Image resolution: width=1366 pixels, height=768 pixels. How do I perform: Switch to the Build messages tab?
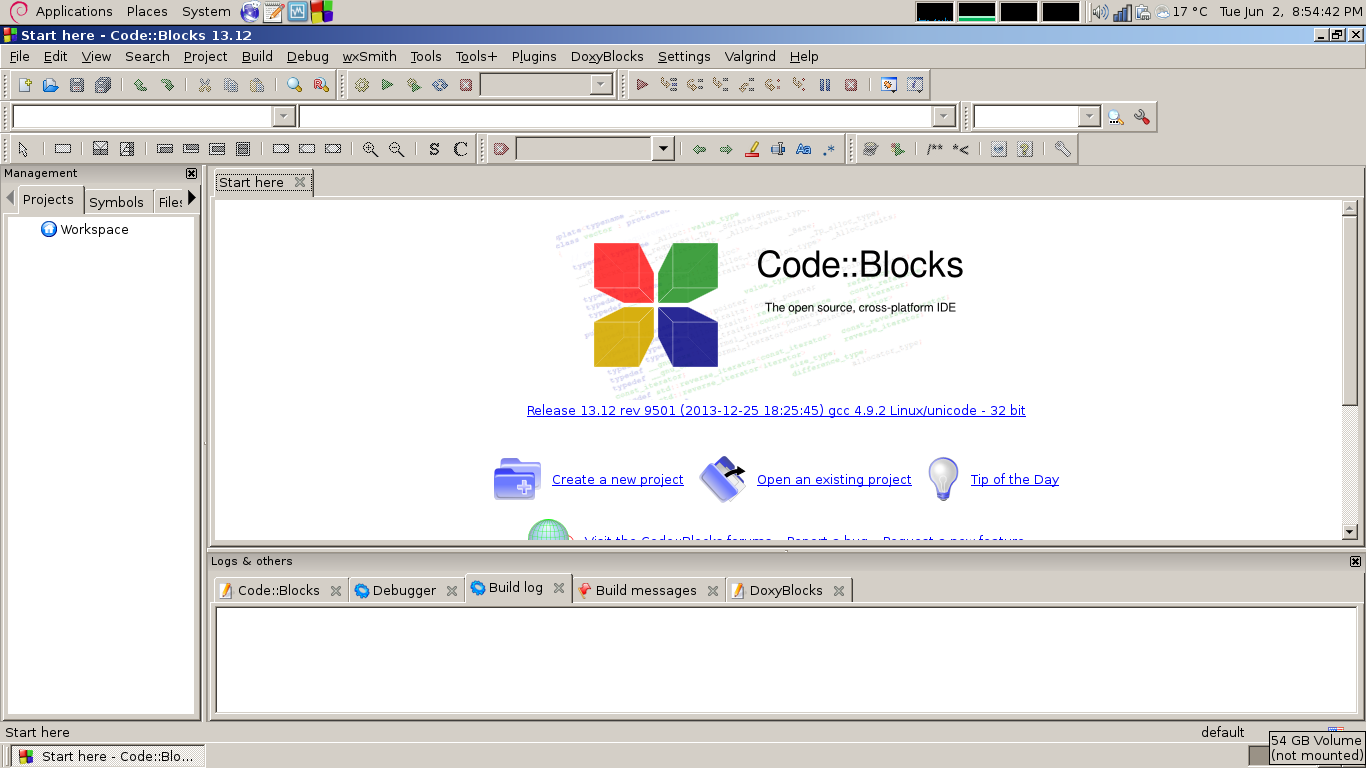click(x=646, y=590)
